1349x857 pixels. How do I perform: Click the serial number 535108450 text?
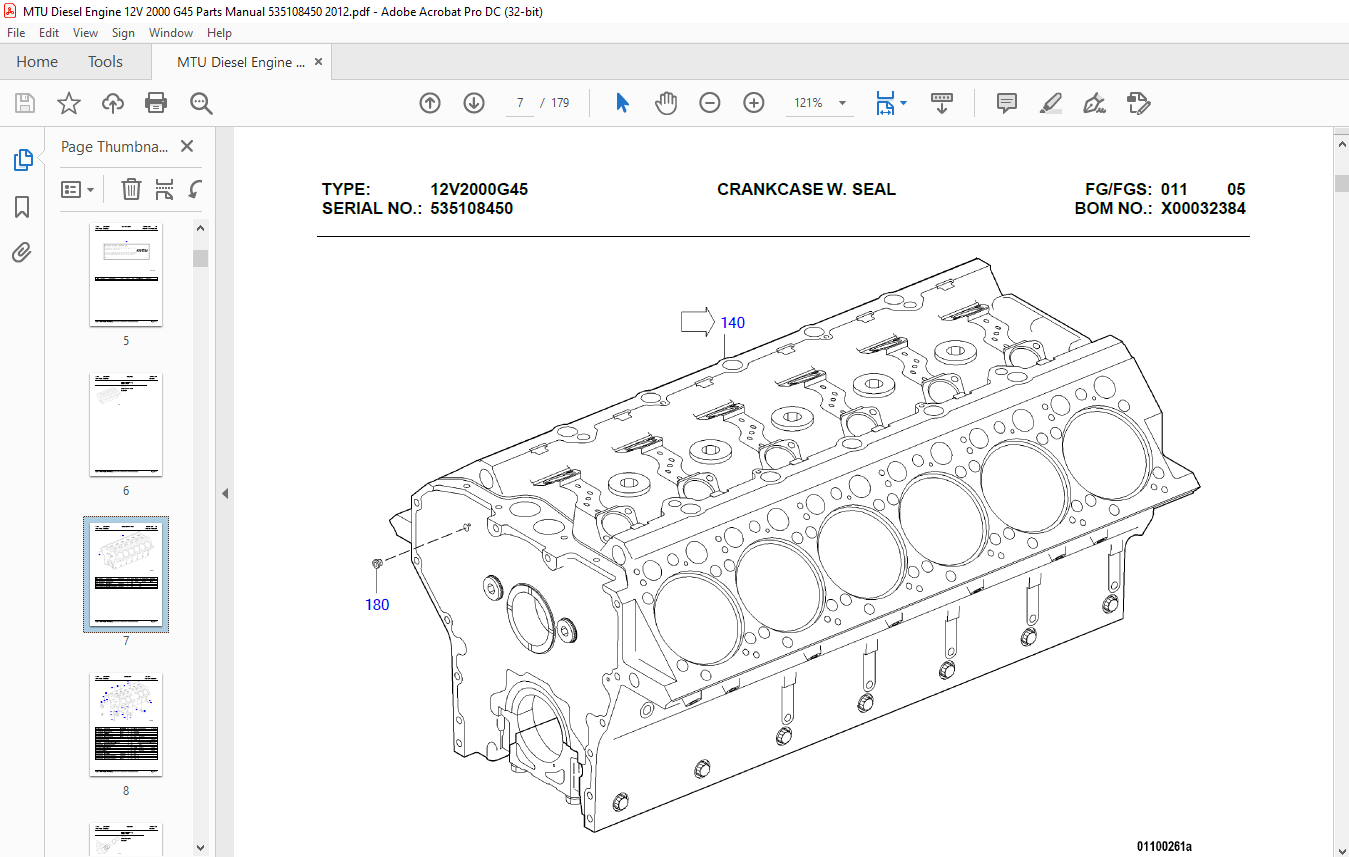pyautogui.click(x=472, y=209)
